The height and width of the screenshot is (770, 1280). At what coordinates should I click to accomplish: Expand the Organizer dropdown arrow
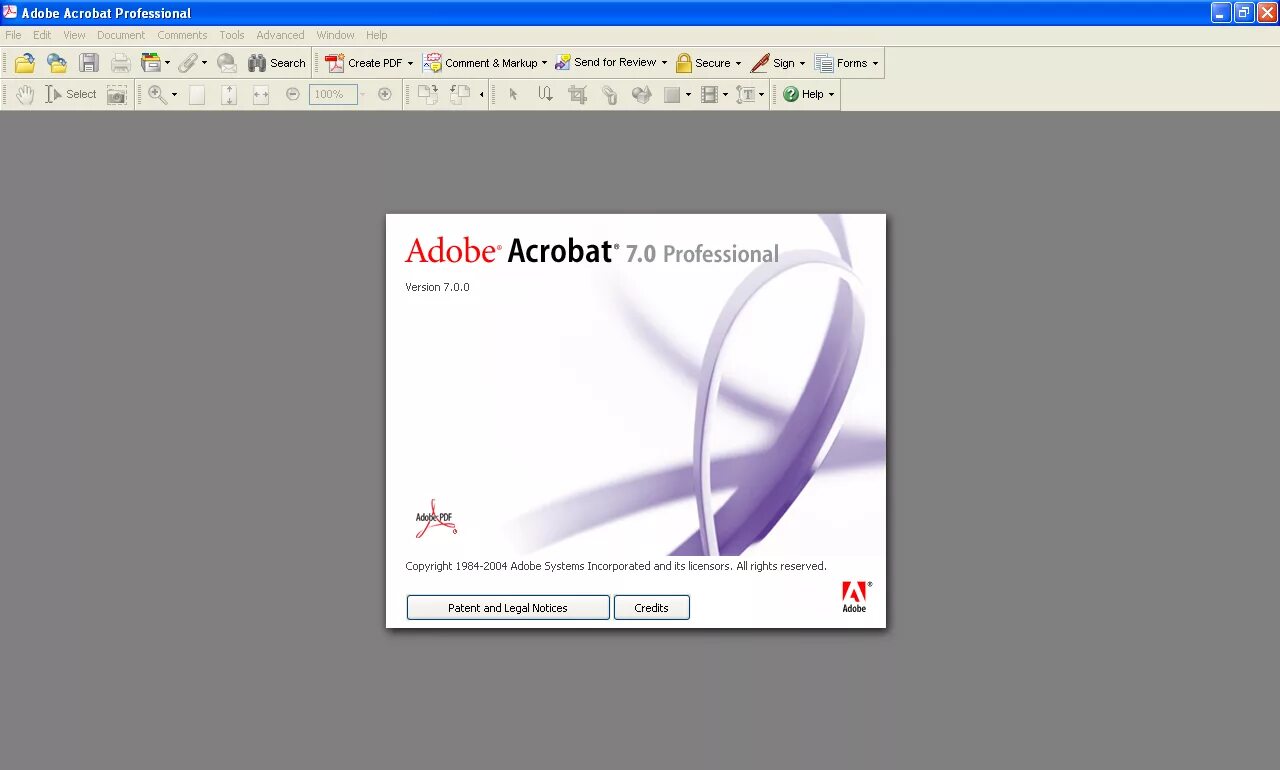tap(167, 63)
